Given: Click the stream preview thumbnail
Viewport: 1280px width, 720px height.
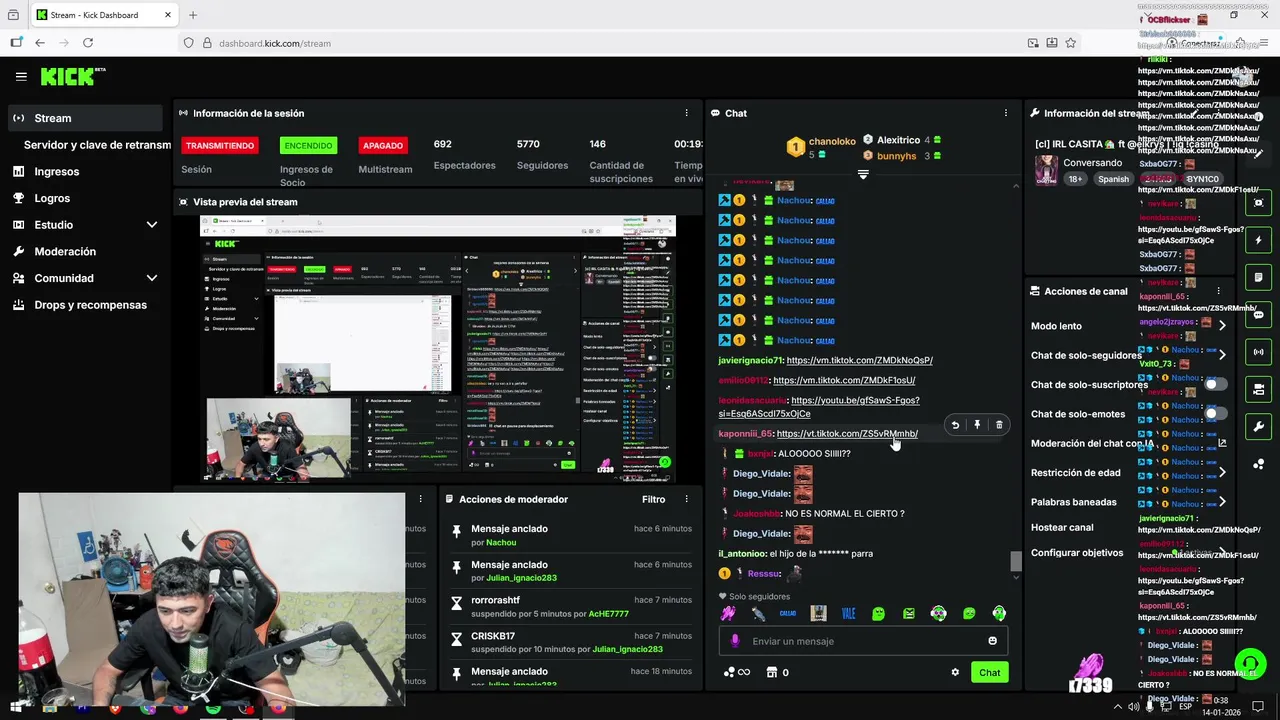Looking at the screenshot, I should click(x=437, y=348).
